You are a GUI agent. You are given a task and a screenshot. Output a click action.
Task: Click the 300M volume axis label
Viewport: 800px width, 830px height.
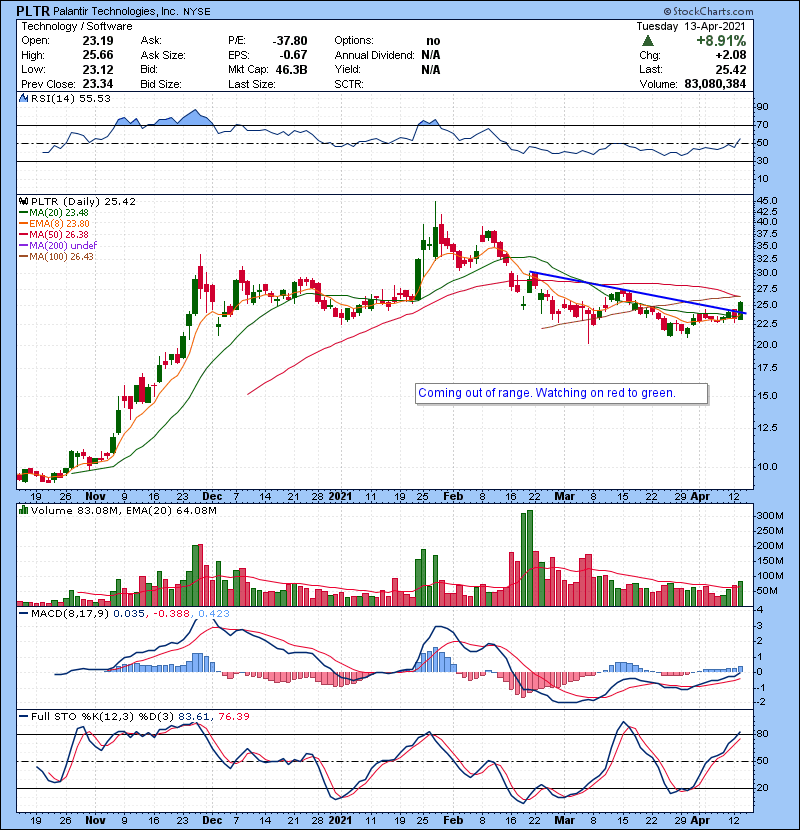(x=770, y=516)
